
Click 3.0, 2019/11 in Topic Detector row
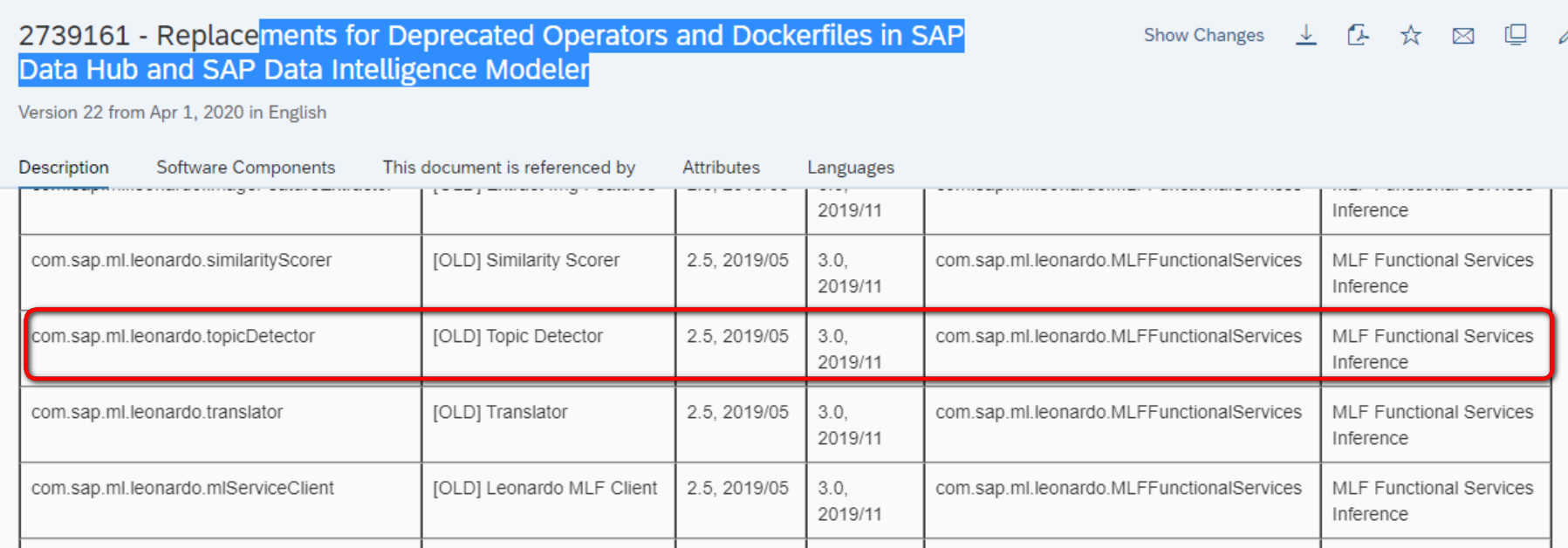click(x=865, y=348)
